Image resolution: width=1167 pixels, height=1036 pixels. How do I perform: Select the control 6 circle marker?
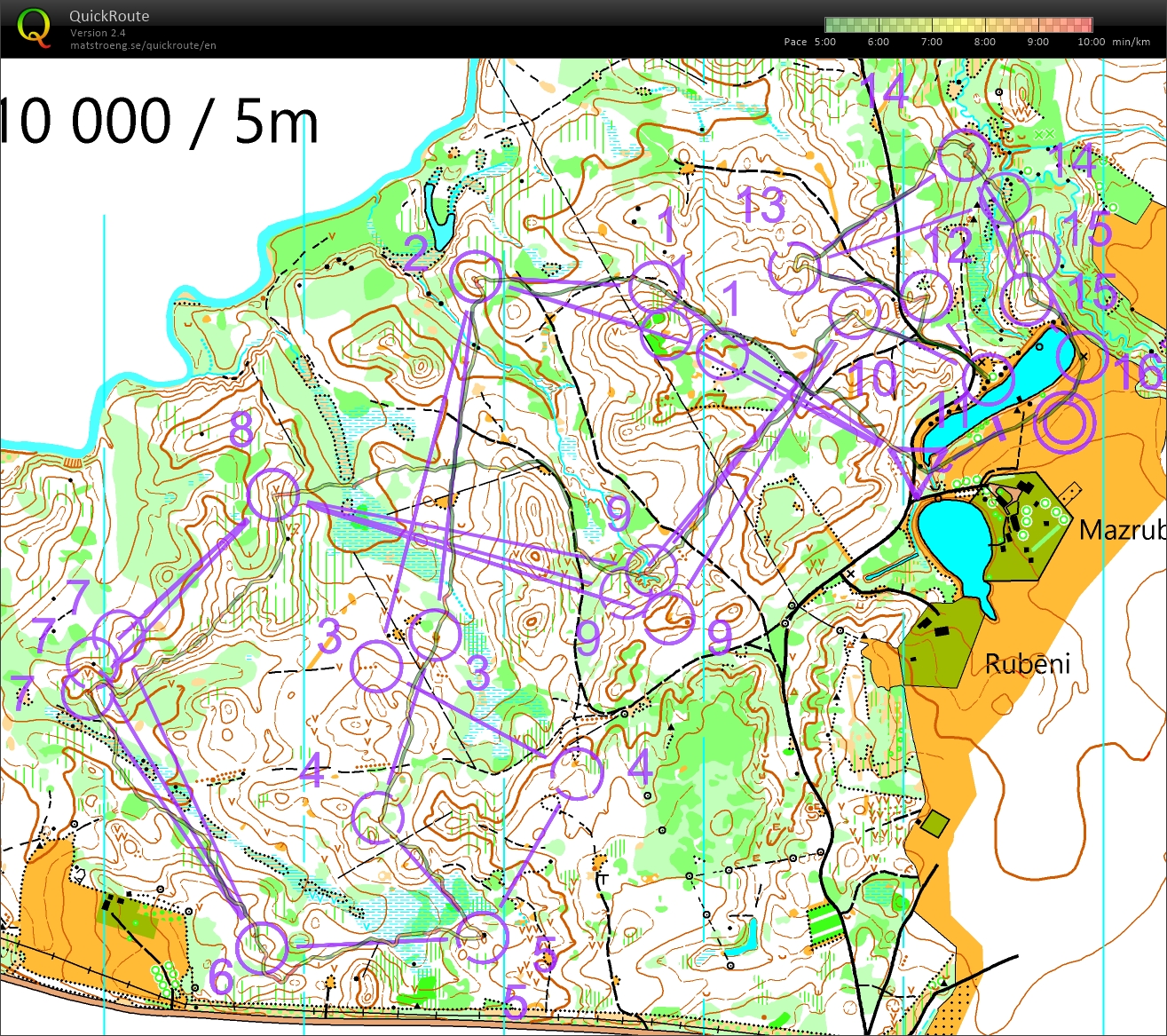[264, 947]
